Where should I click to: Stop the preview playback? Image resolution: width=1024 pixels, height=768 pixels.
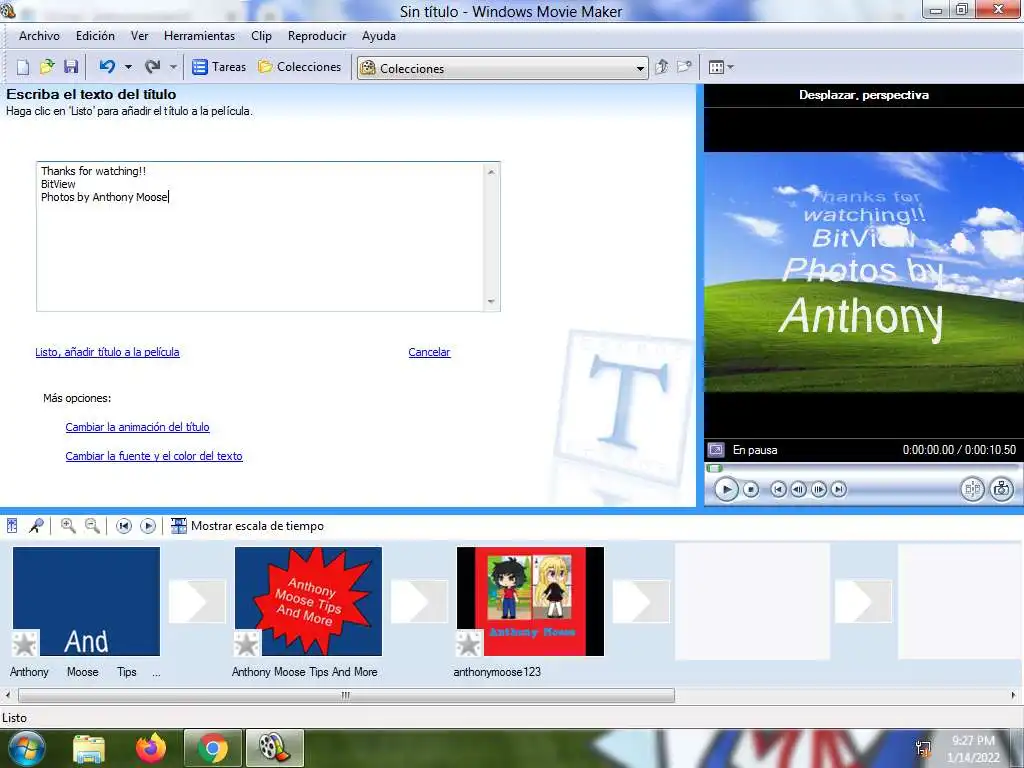point(751,489)
